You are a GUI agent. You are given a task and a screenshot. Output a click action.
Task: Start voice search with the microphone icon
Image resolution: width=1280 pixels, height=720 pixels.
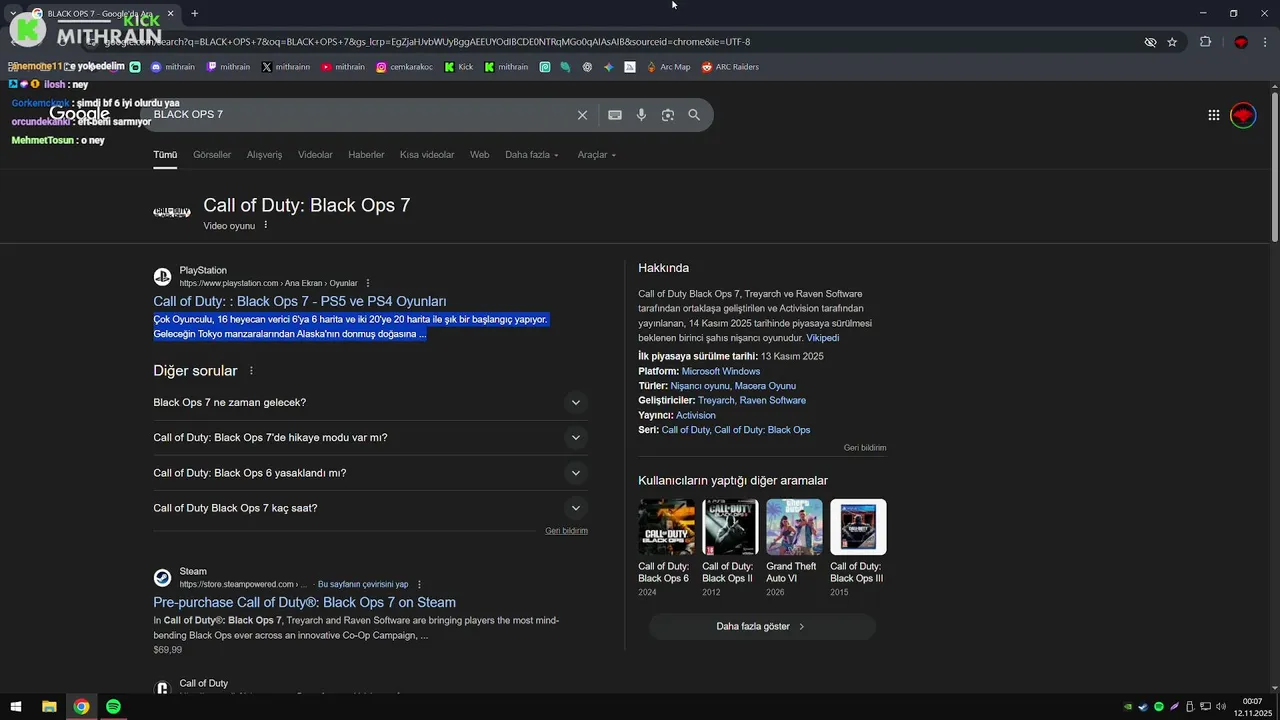(x=641, y=115)
